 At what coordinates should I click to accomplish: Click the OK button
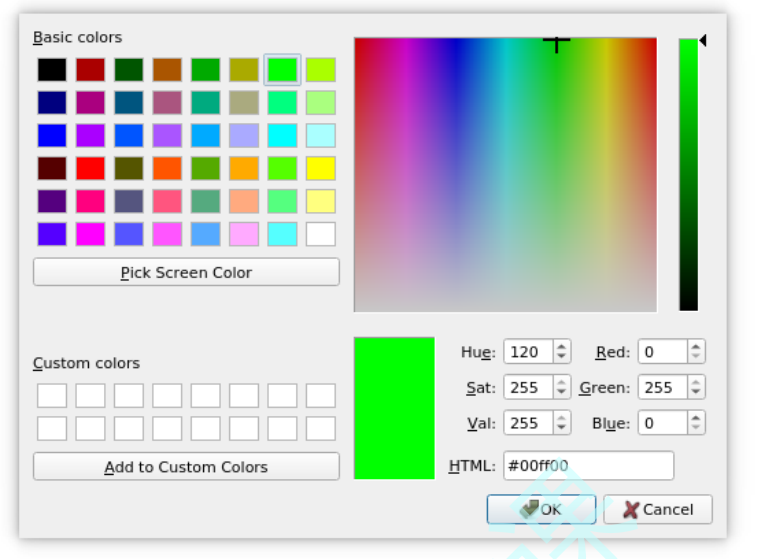541,509
